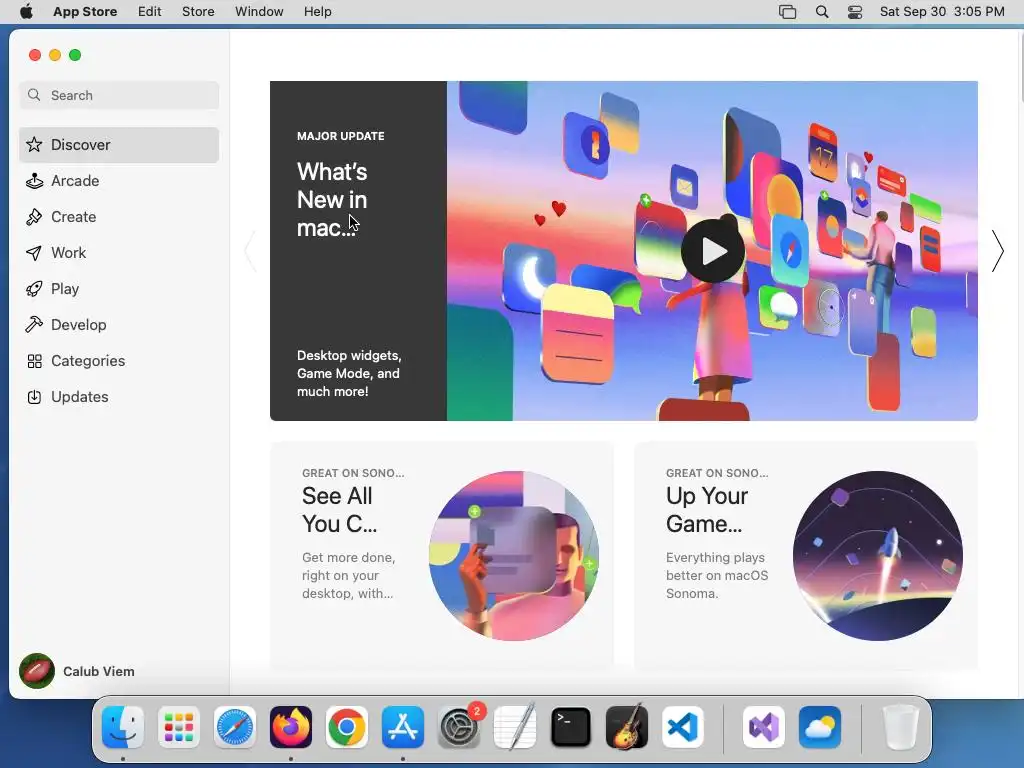1024x768 pixels.
Task: Open System Settings with badge in Dock
Action: pyautogui.click(x=459, y=727)
